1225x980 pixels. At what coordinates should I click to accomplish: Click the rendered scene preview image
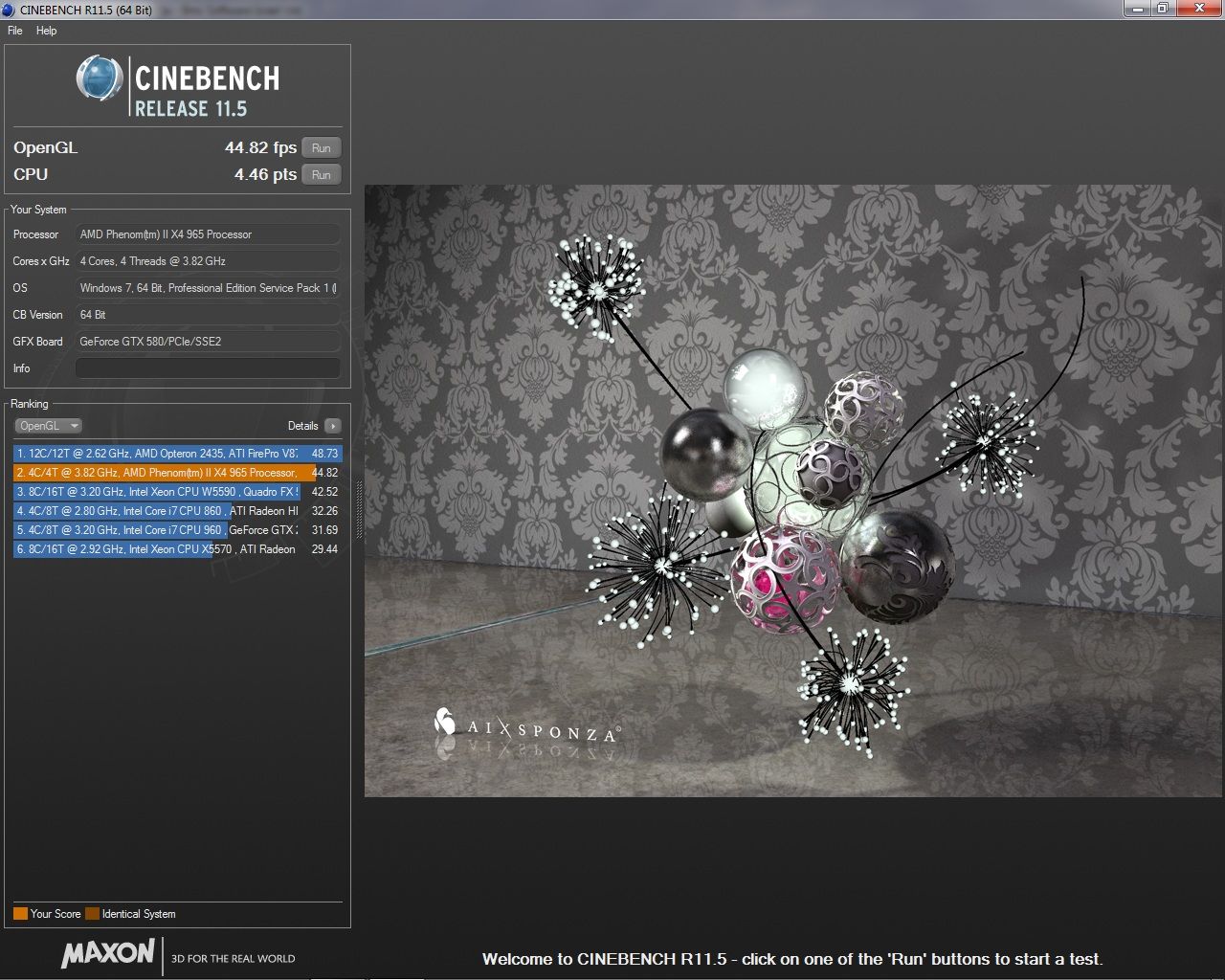coord(793,491)
